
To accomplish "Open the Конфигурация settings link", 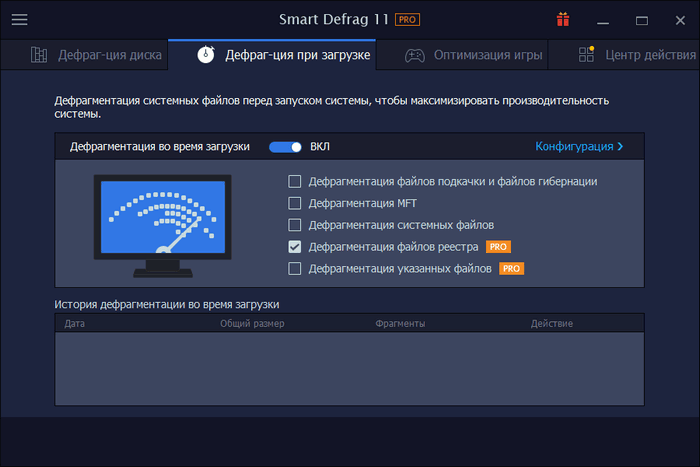I will click(574, 147).
